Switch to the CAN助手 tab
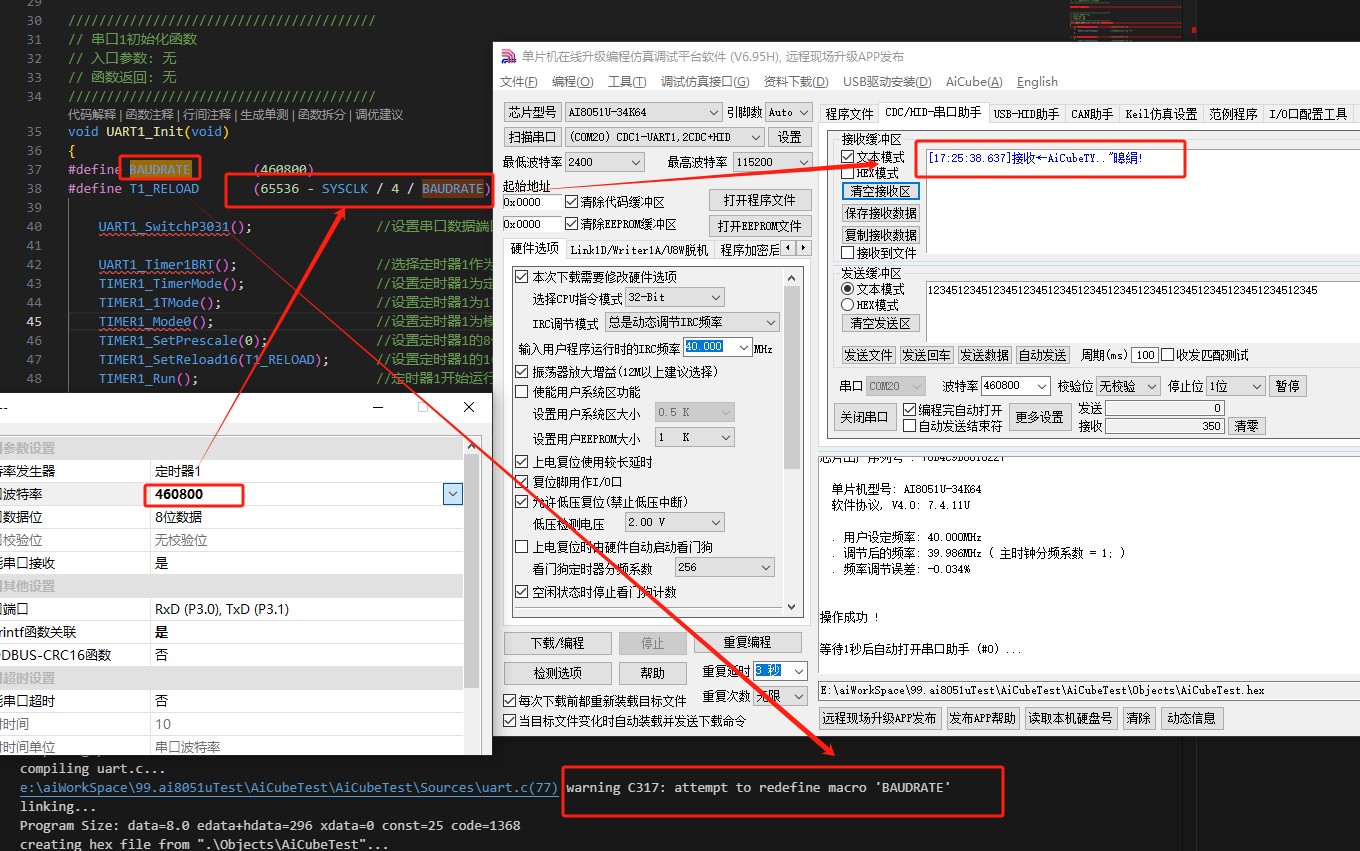Viewport: 1360px width, 851px height. [1092, 114]
